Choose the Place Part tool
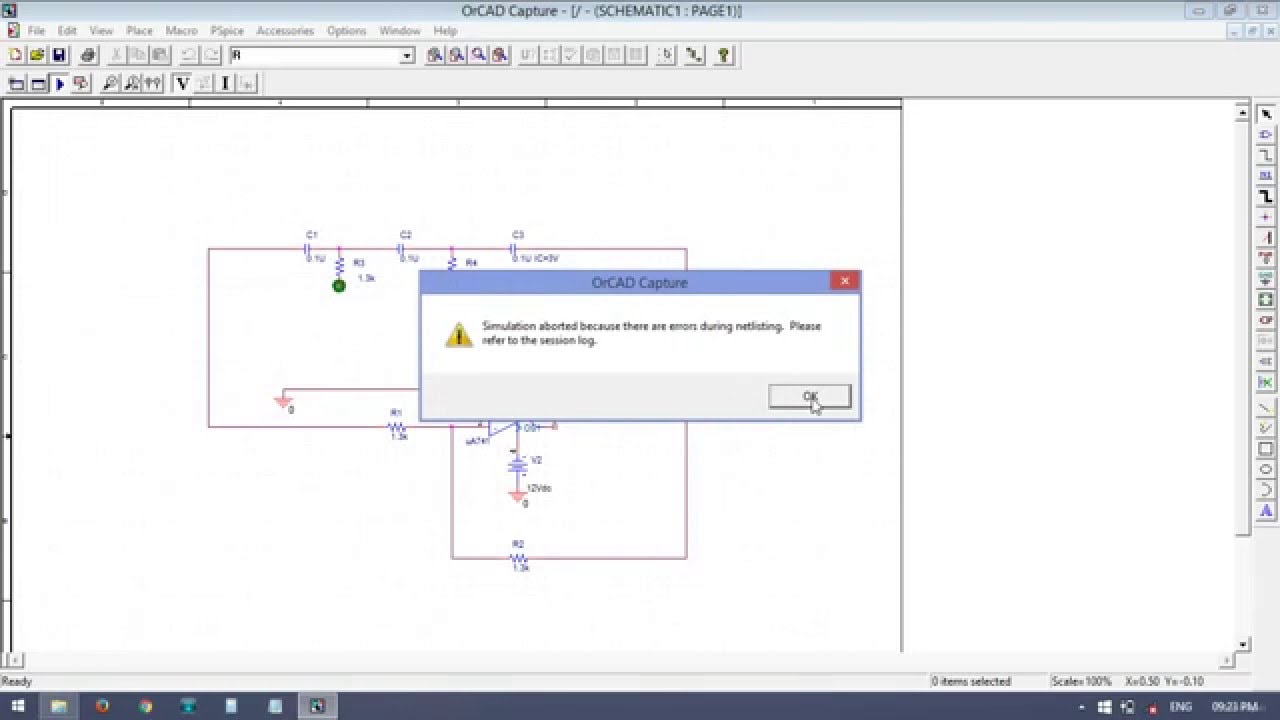 pos(1266,135)
